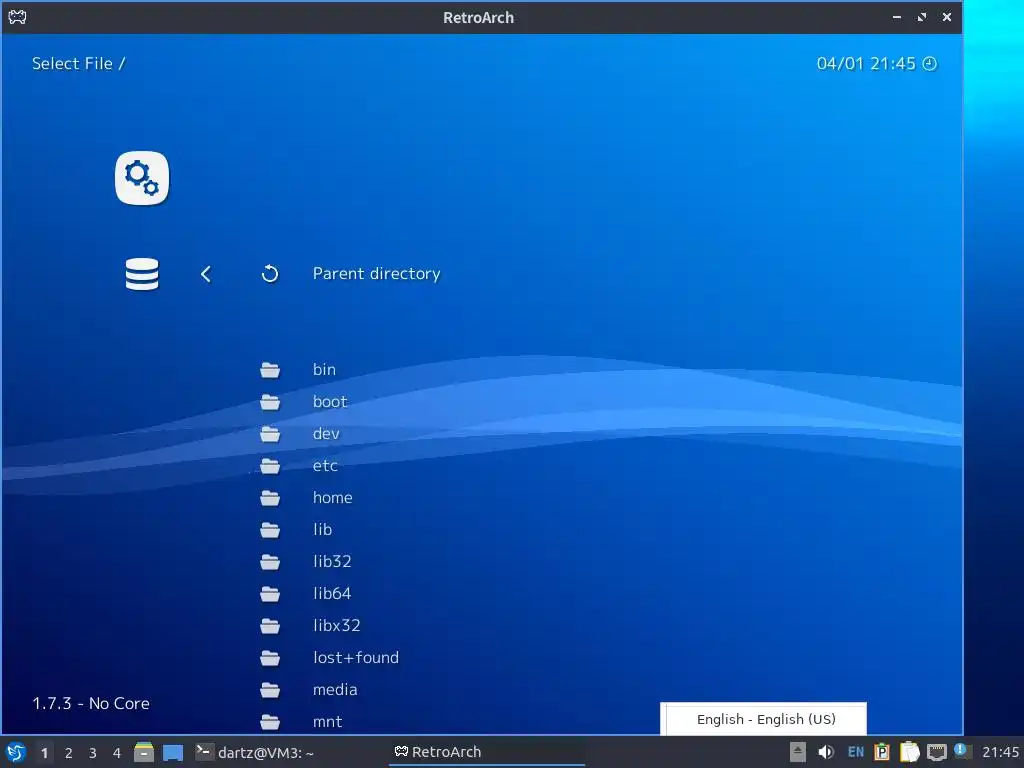The width and height of the screenshot is (1024, 768).
Task: Click the libx32 folder icon
Action: (x=270, y=626)
